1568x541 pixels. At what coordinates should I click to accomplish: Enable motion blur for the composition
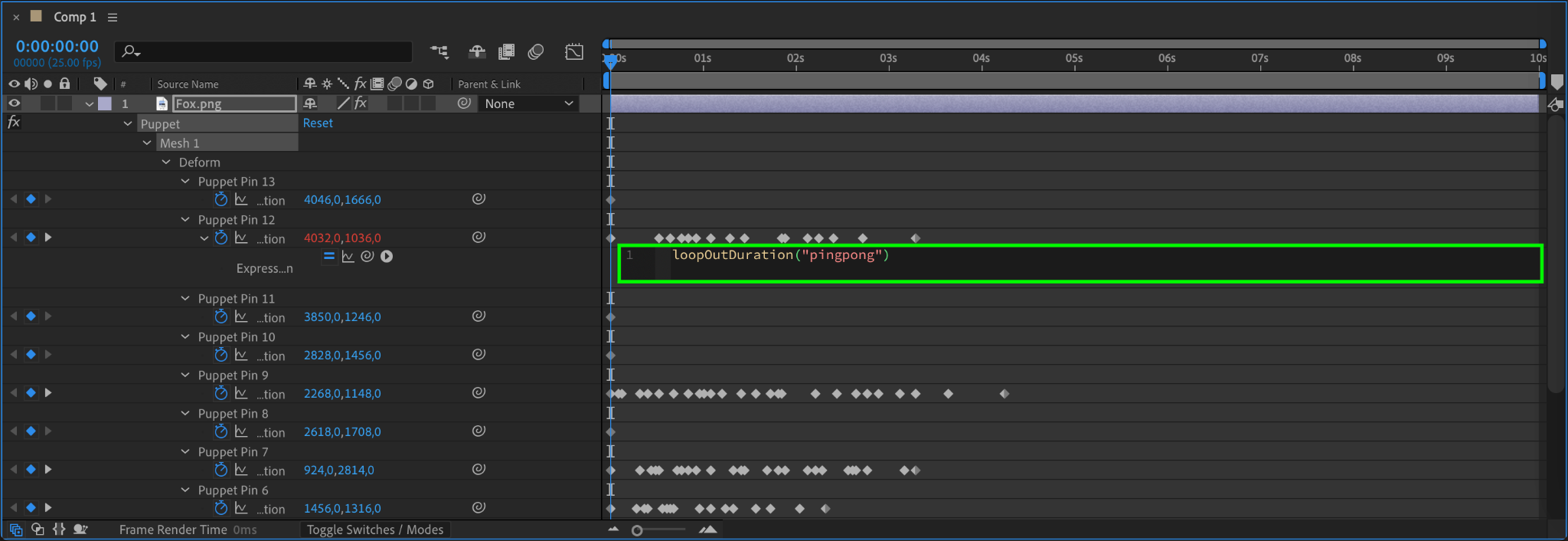(x=536, y=51)
